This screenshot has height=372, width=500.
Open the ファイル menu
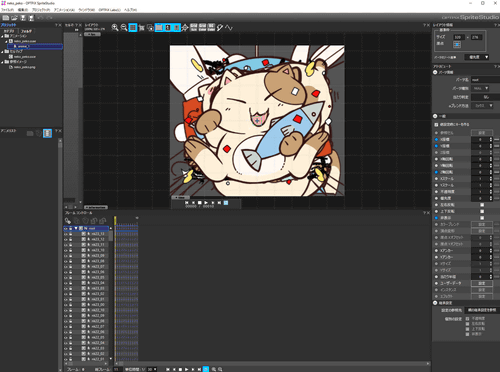(8, 10)
